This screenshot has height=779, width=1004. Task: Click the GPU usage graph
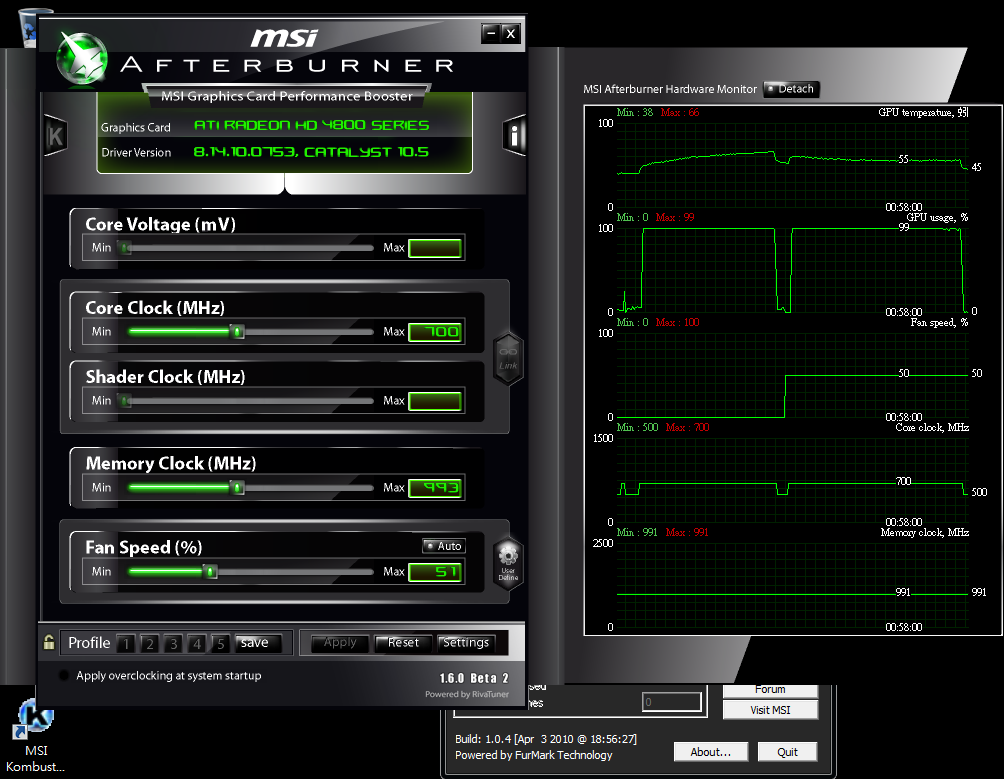792,269
